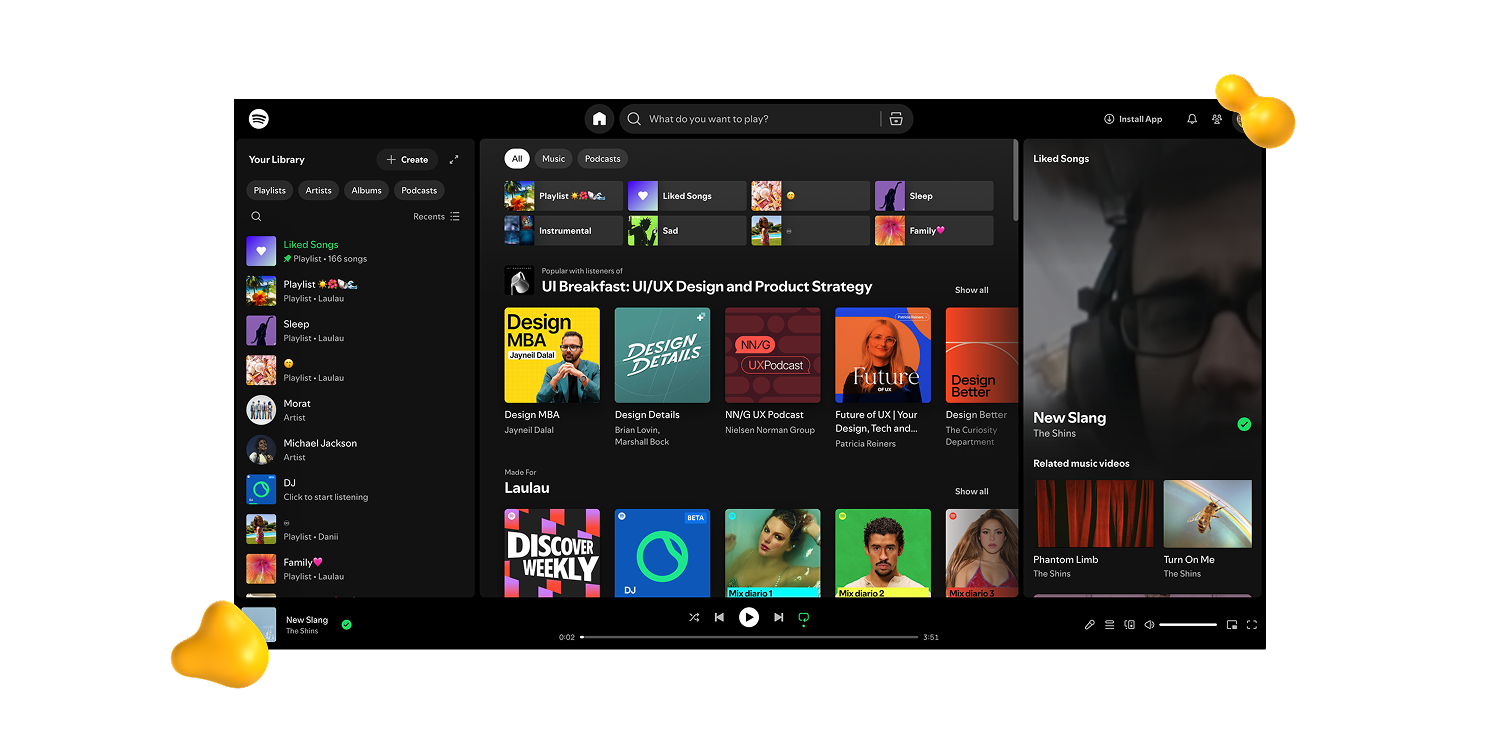Viewport: 1500px width, 750px height.
Task: Toggle shuffle mode
Action: (x=694, y=618)
